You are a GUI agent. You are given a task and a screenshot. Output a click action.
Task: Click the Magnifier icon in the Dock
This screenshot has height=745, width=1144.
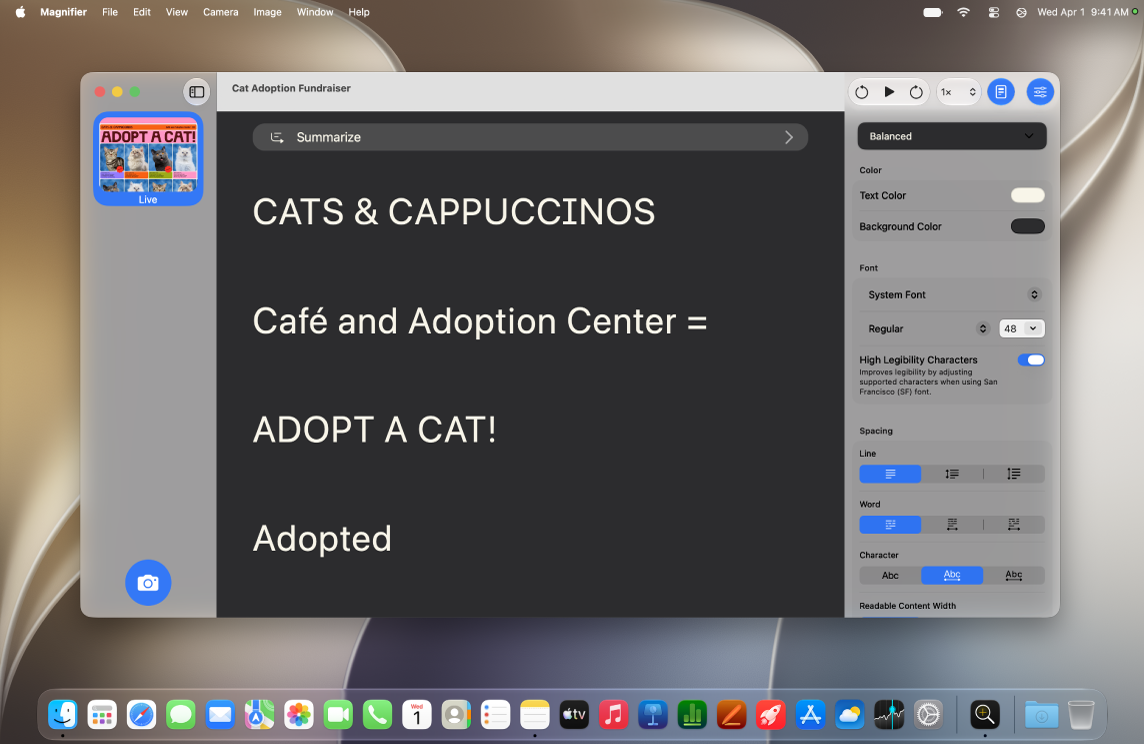(x=985, y=714)
